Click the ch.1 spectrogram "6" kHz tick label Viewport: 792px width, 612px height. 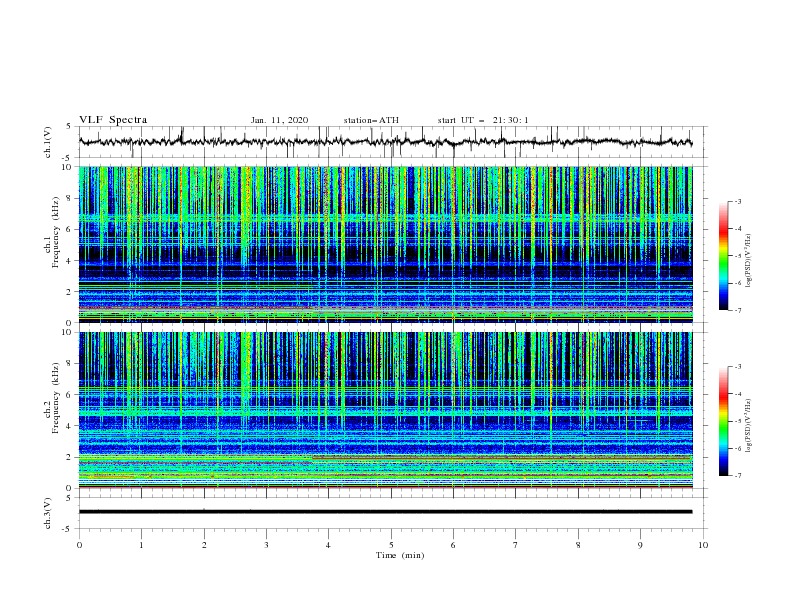coord(69,229)
